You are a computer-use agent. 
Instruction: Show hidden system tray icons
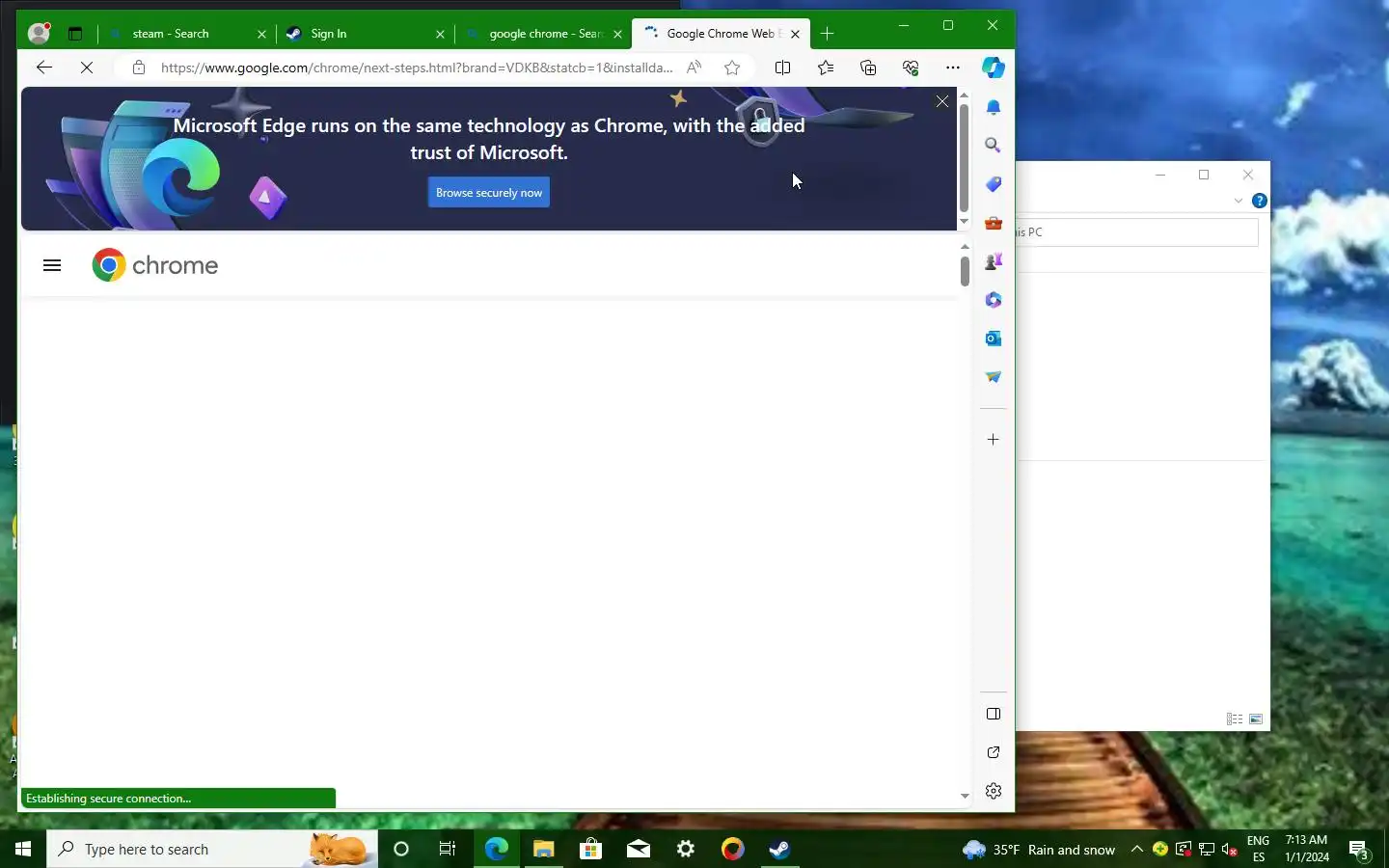pyautogui.click(x=1137, y=849)
